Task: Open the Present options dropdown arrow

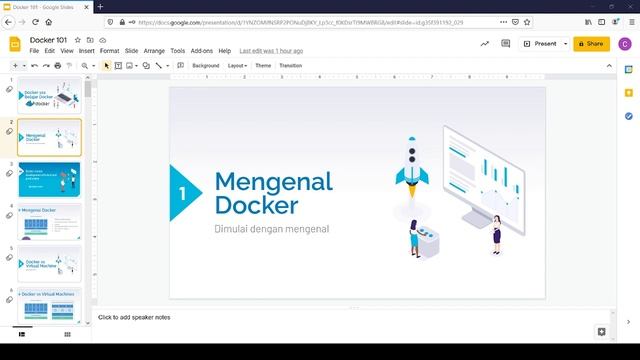Action: tap(565, 44)
